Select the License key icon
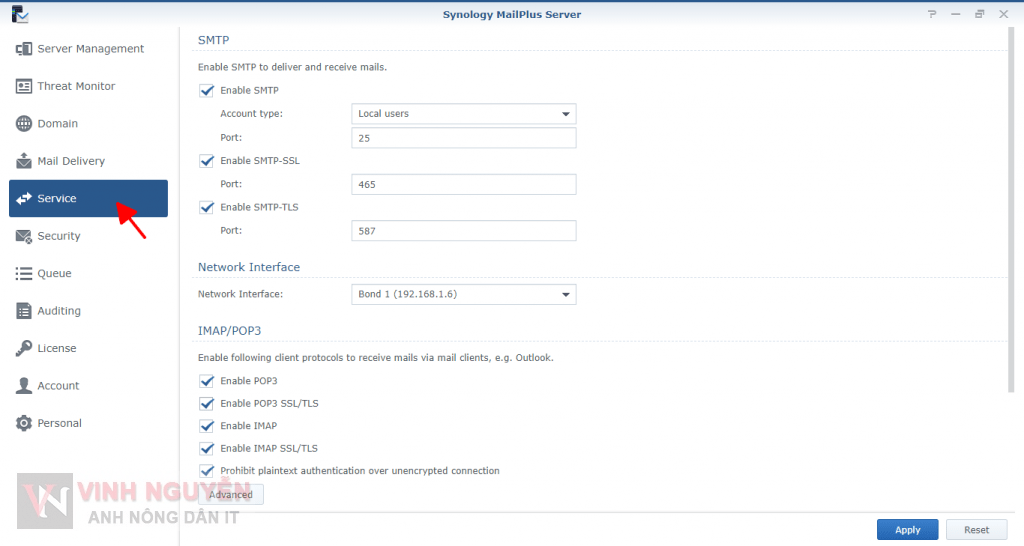This screenshot has width=1024, height=546. pos(24,348)
